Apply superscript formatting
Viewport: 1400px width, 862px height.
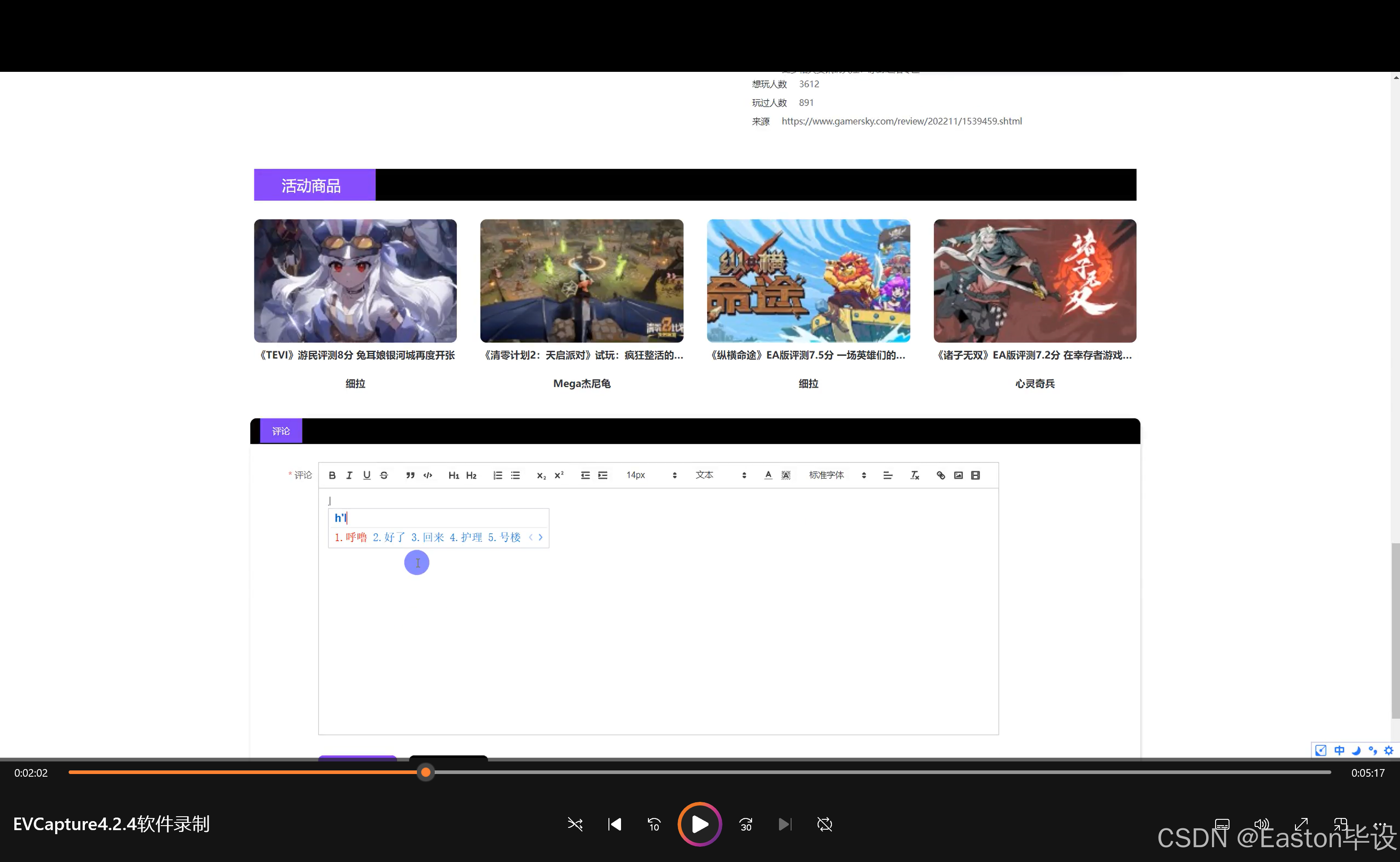point(559,475)
